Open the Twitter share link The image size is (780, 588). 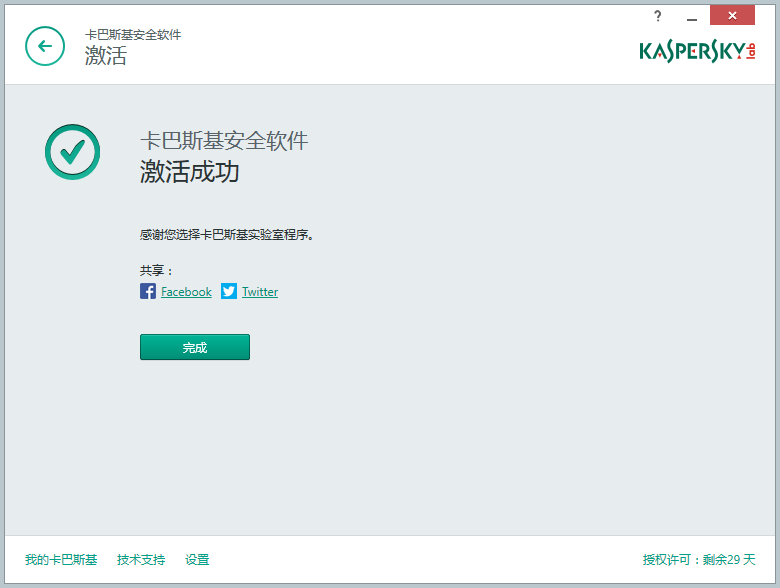[260, 292]
